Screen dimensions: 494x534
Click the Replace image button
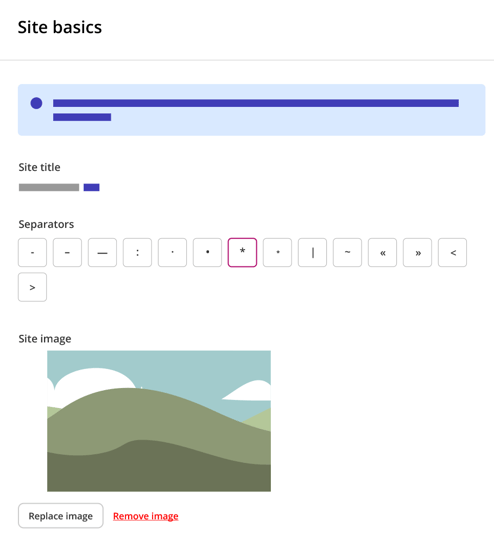[61, 516]
